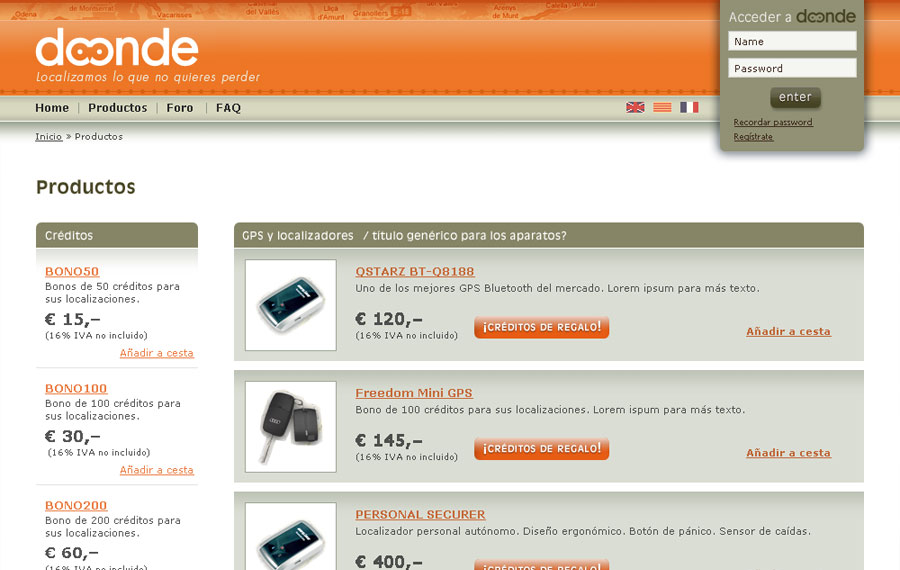Select the British flag language icon

click(635, 107)
